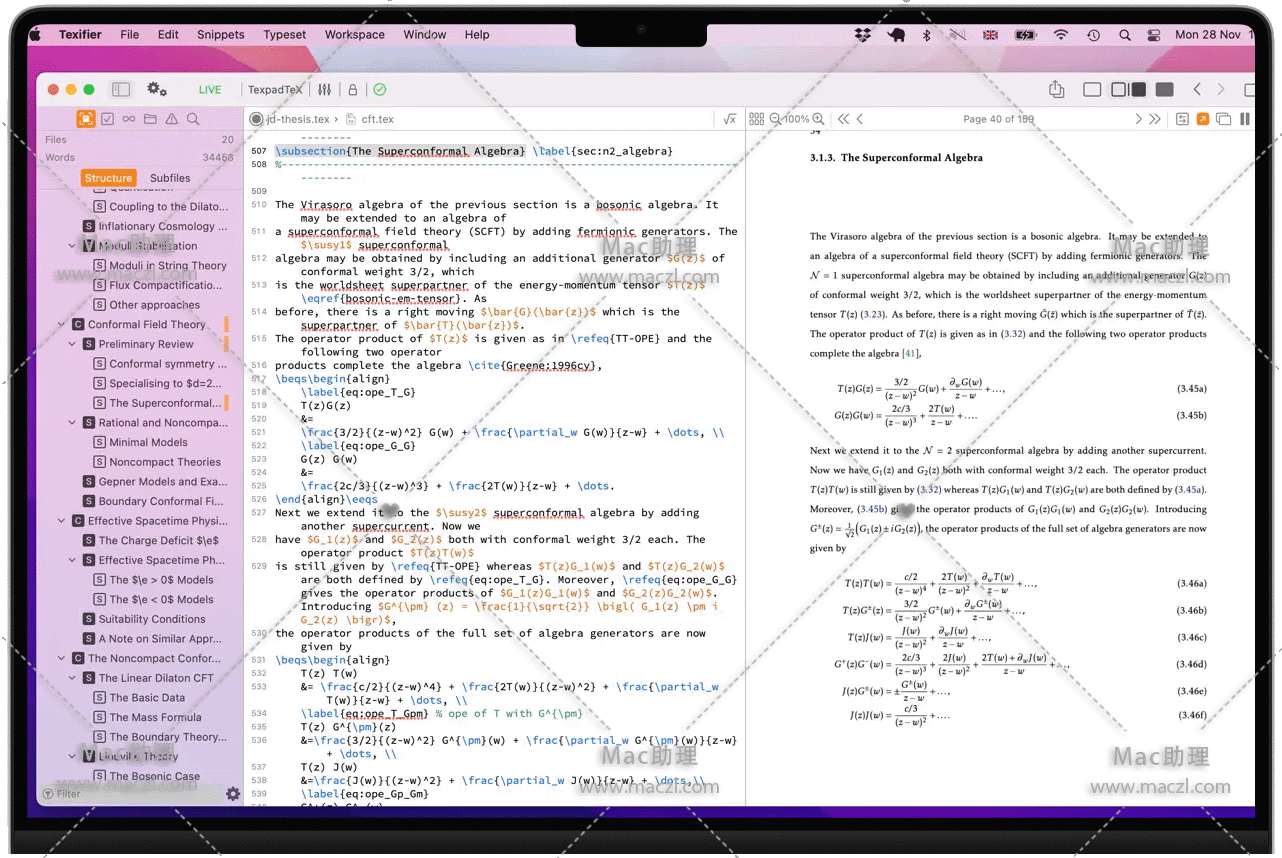
Task: Open the to-do checklist sidebar panel
Action: pos(107,119)
